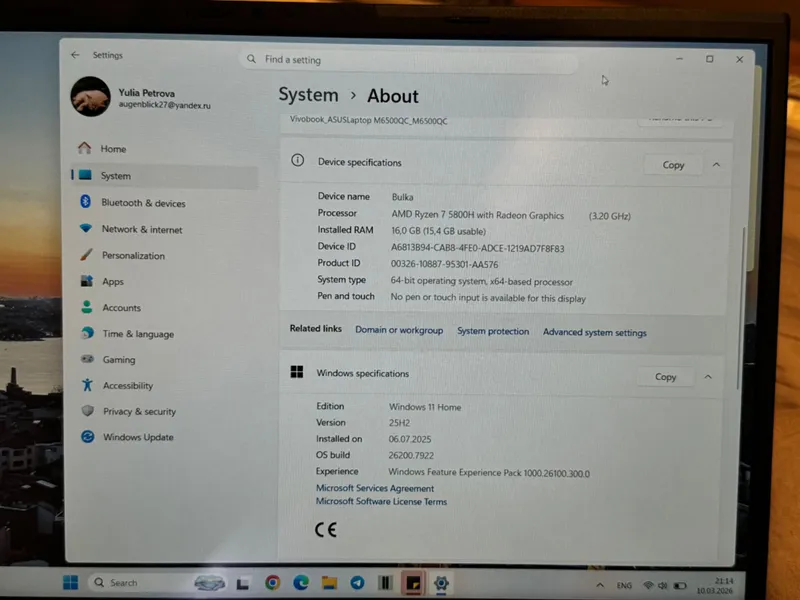The image size is (800, 600).
Task: Click the Gaming controller icon
Action: [87, 359]
